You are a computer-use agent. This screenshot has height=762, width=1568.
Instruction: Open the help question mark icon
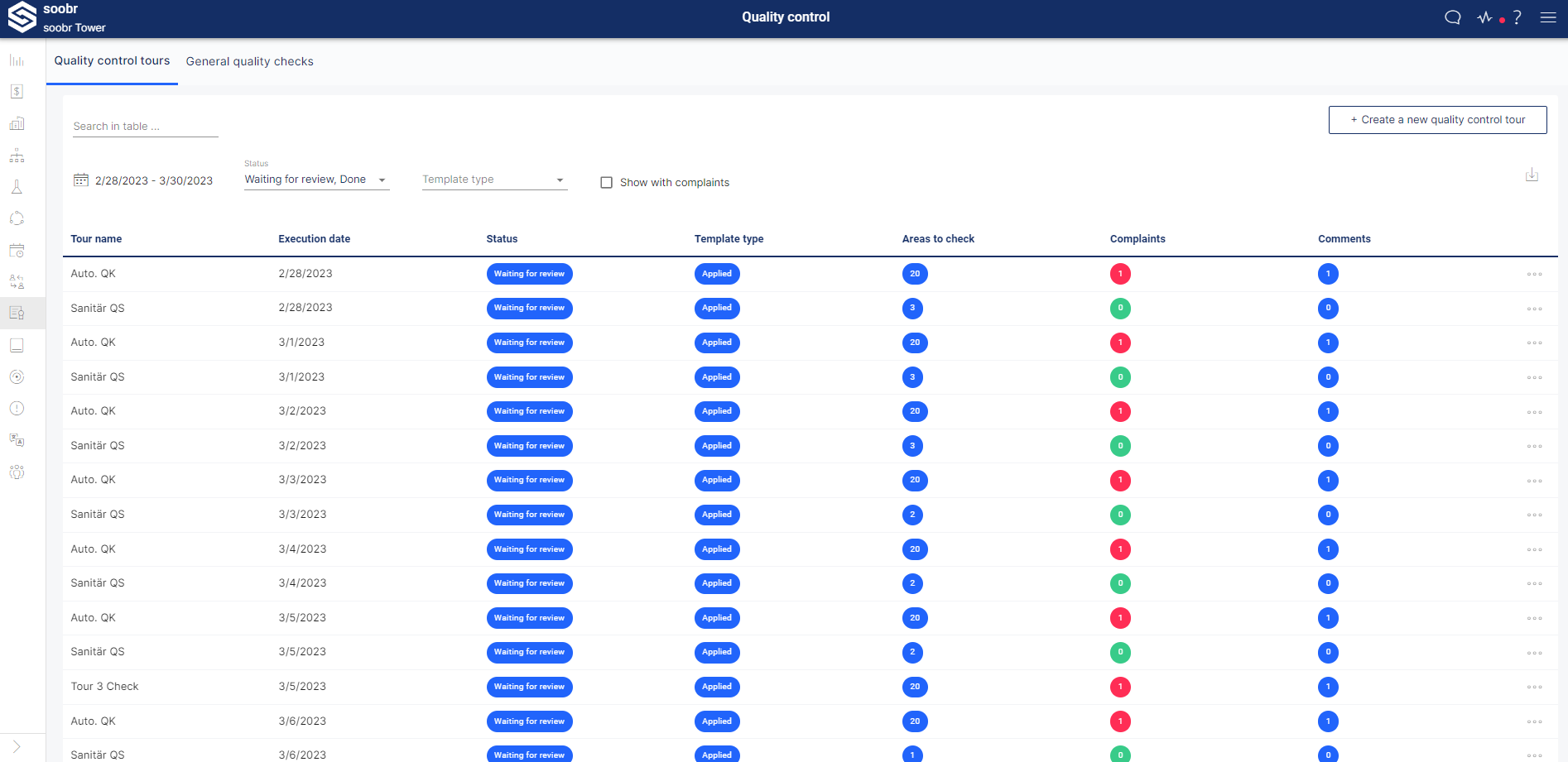point(1517,17)
